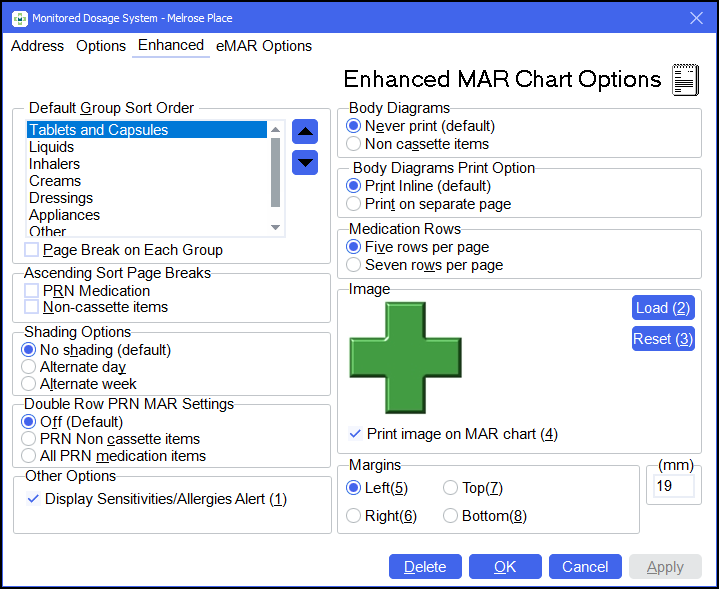This screenshot has width=719, height=589.
Task: Click the margin mm input field
Action: pos(673,486)
